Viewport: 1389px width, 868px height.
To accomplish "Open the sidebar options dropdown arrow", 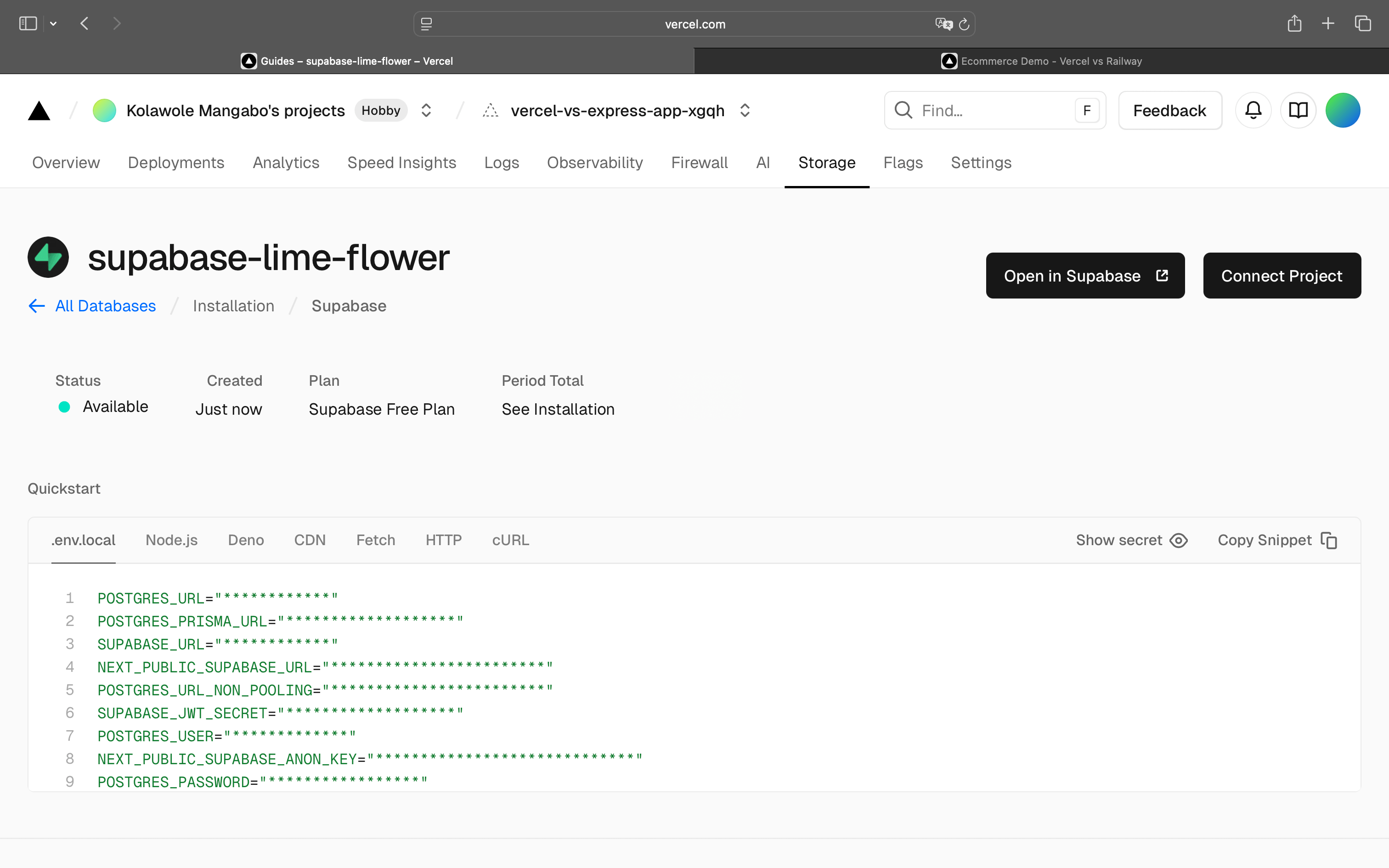I will (53, 23).
